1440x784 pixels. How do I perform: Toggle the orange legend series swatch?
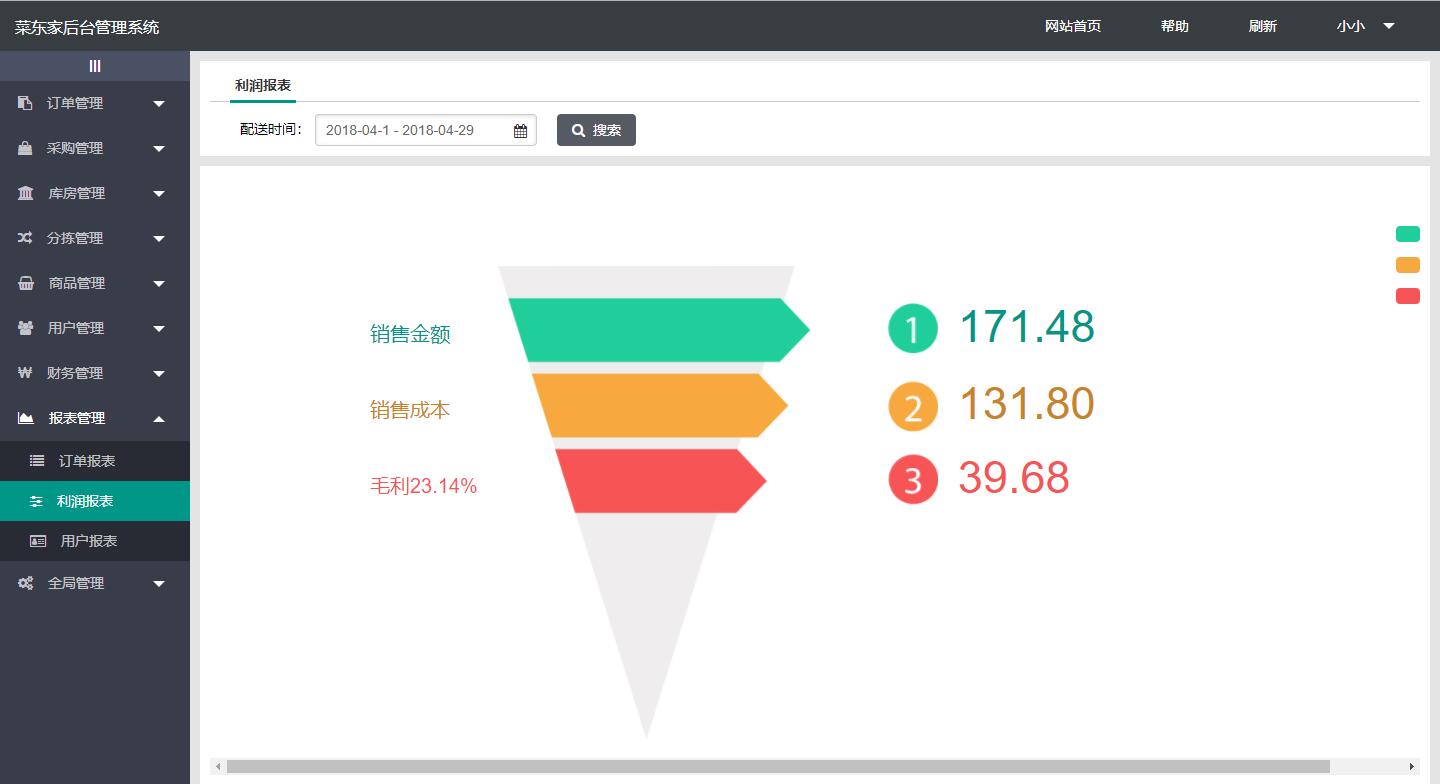point(1407,265)
